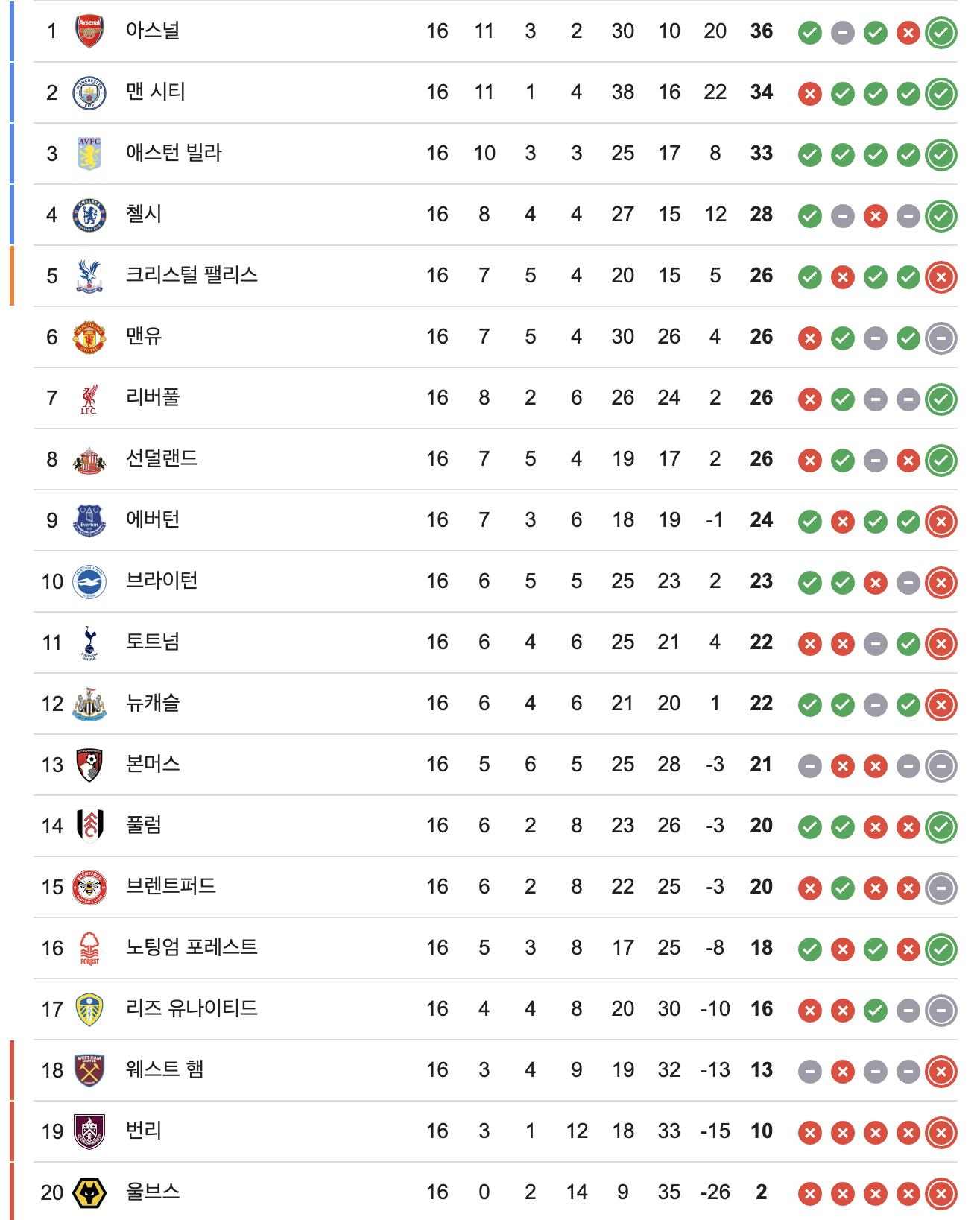Open the 노팅엄 포레스트 team name

click(192, 947)
